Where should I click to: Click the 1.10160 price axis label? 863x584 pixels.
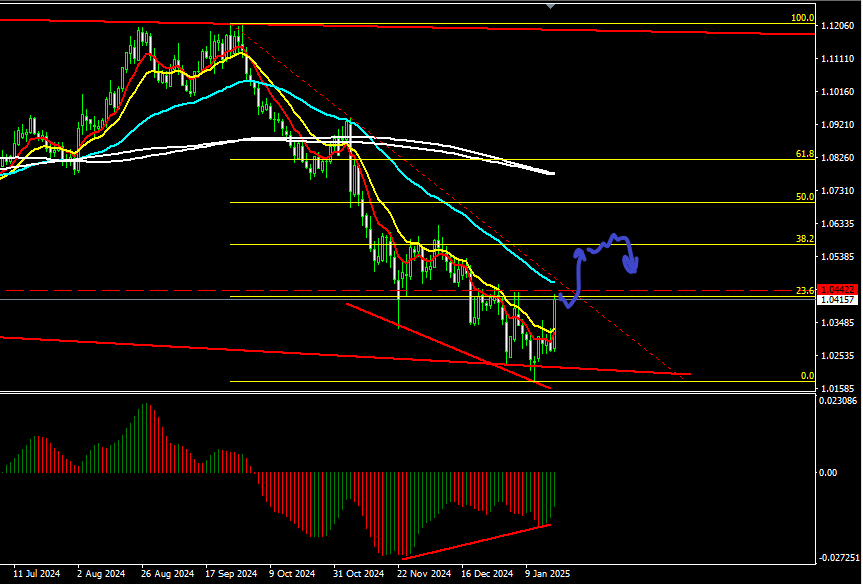click(840, 91)
